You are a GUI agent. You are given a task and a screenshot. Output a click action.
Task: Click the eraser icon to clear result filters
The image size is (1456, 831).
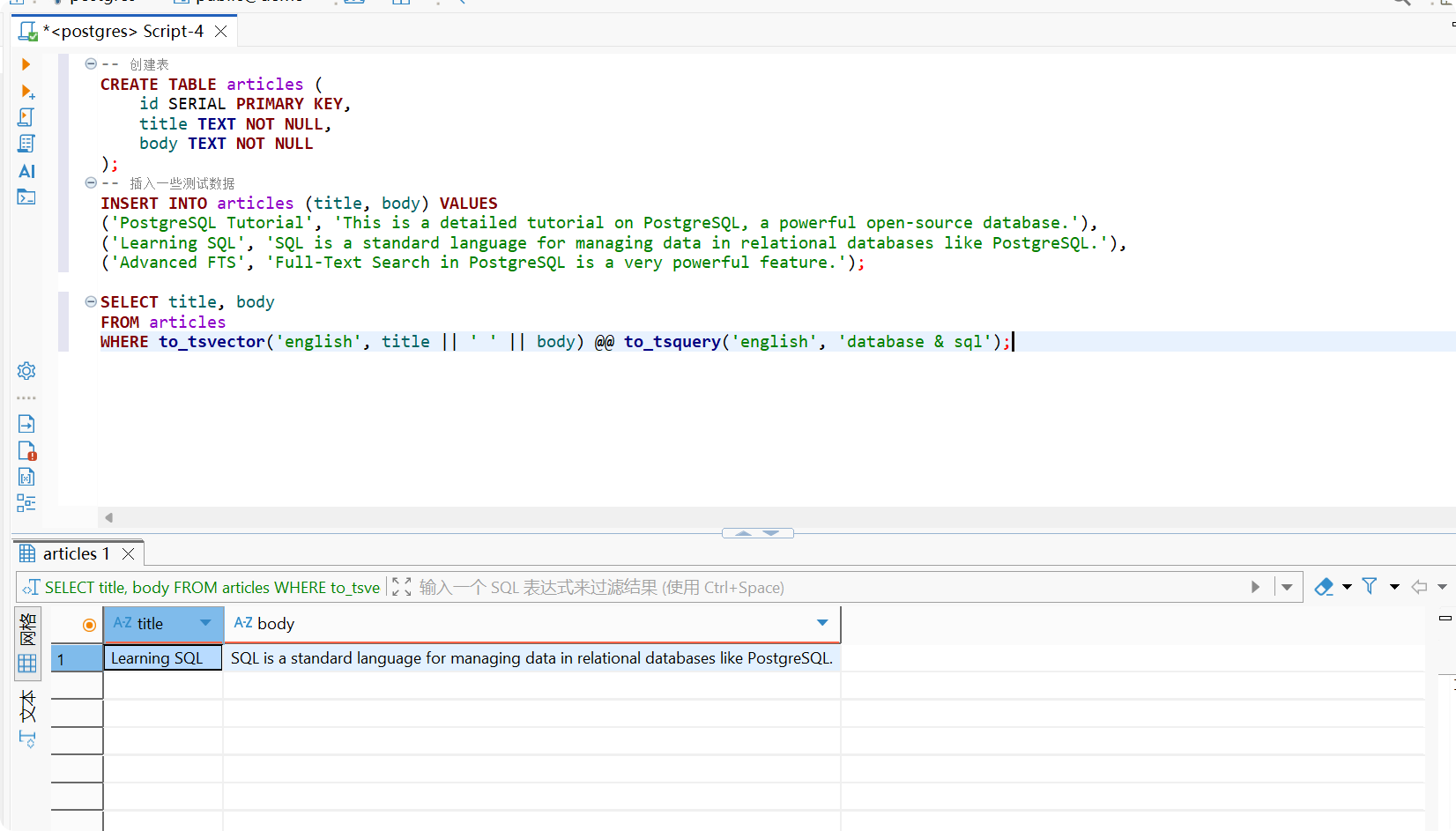click(1323, 587)
